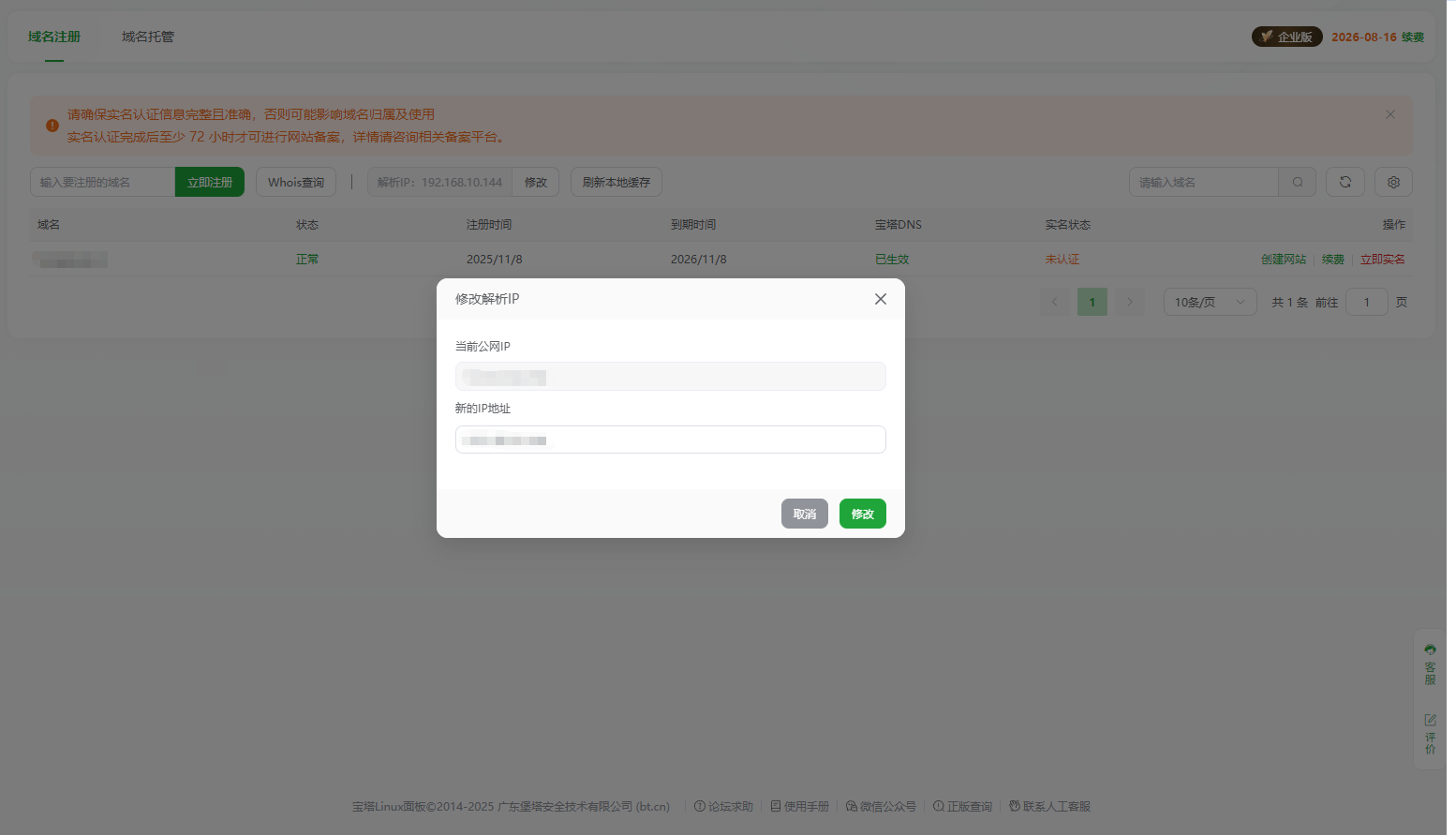Click the 立即注册 register button
1456x835 pixels.
pos(209,181)
